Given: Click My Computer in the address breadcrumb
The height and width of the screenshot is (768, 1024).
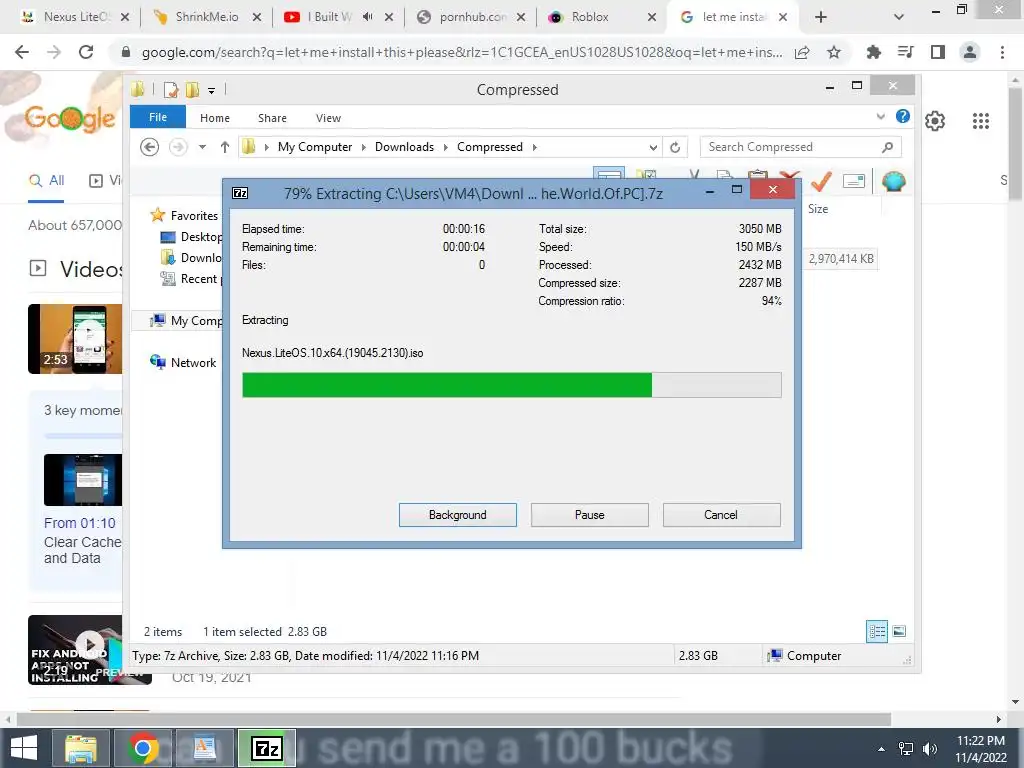Looking at the screenshot, I should click(x=315, y=147).
